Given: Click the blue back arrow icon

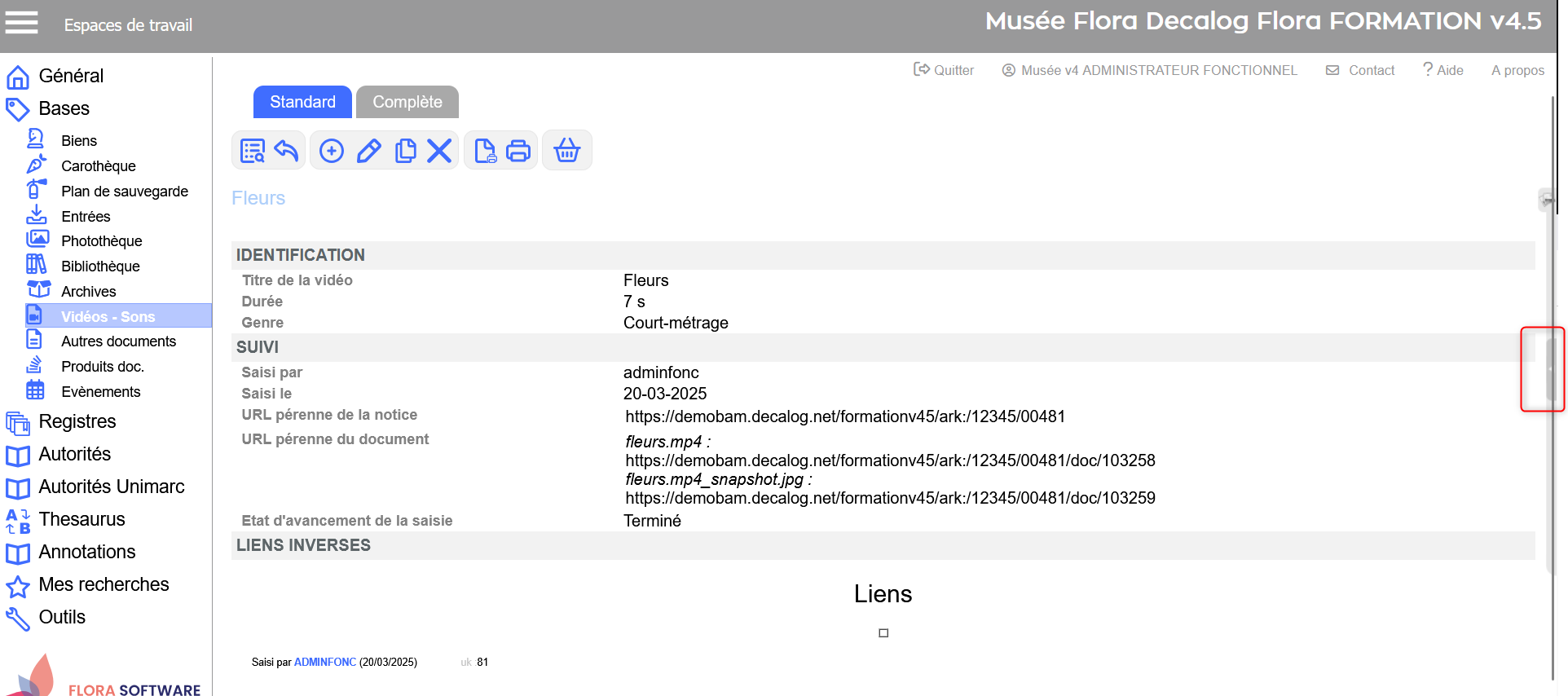Looking at the screenshot, I should click(286, 151).
